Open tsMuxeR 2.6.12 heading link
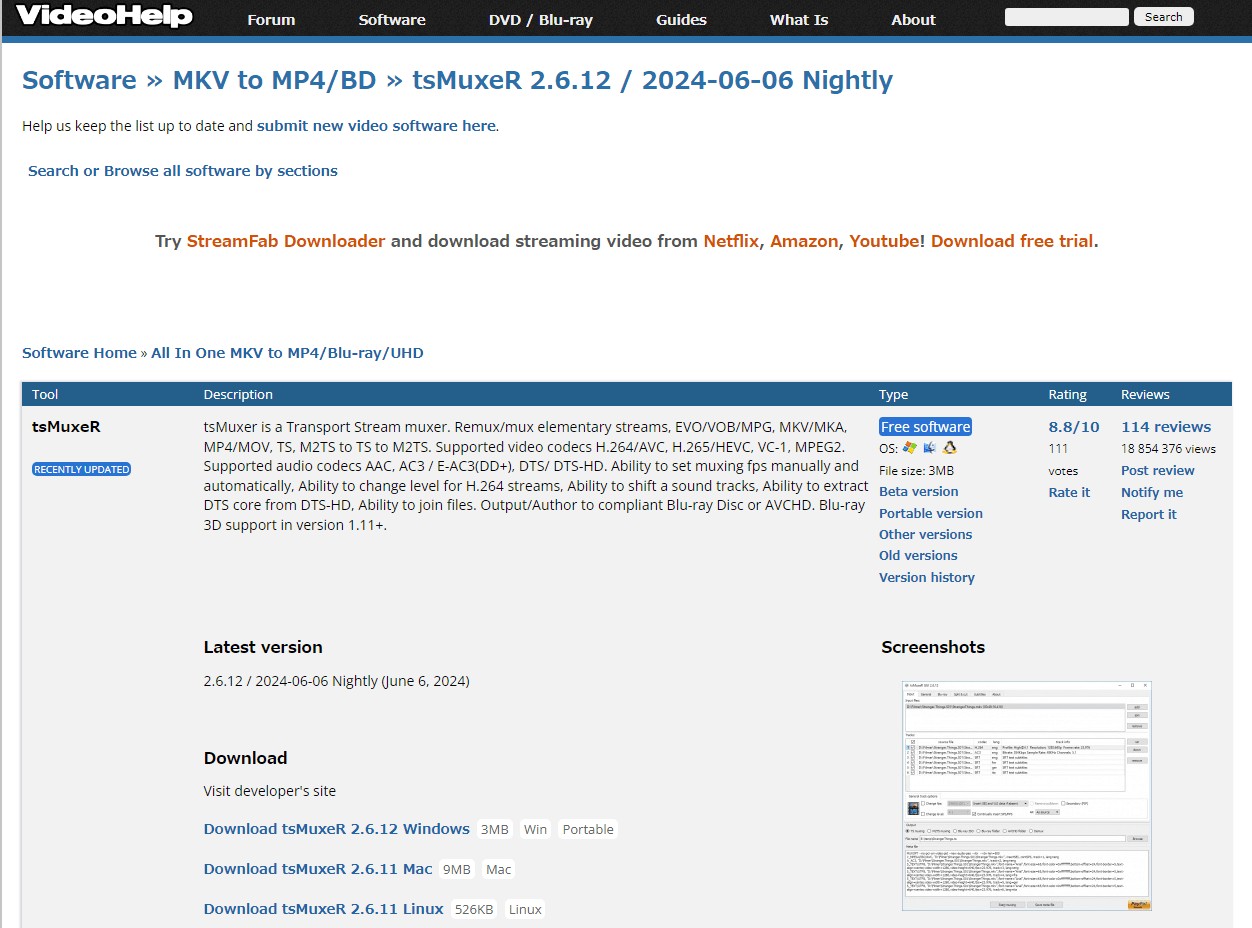This screenshot has width=1252, height=928. tap(653, 80)
